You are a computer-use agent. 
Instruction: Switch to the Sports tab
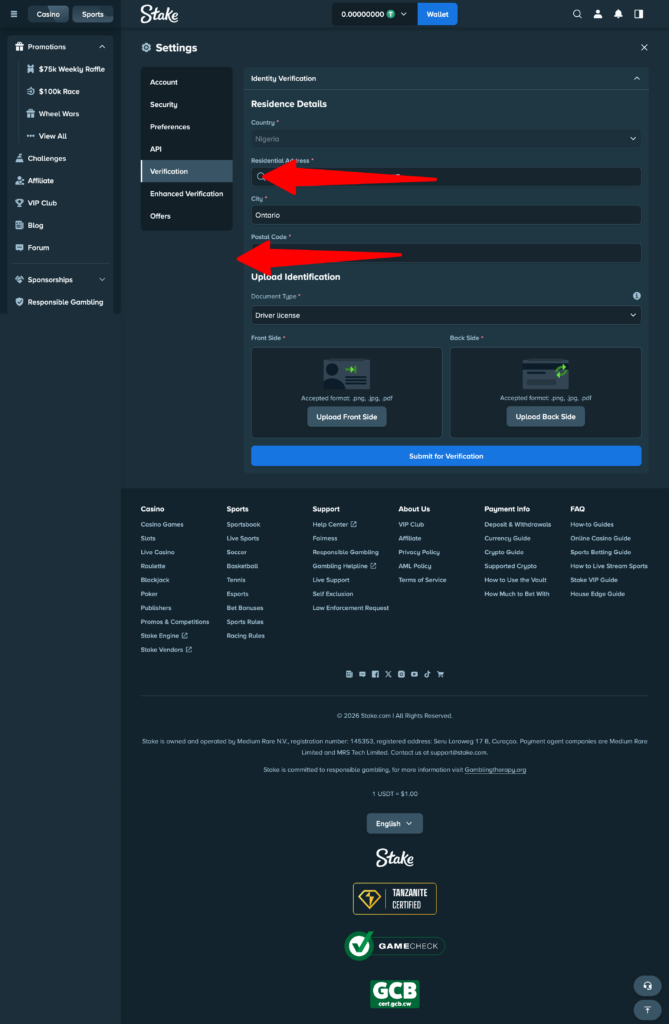coord(93,14)
